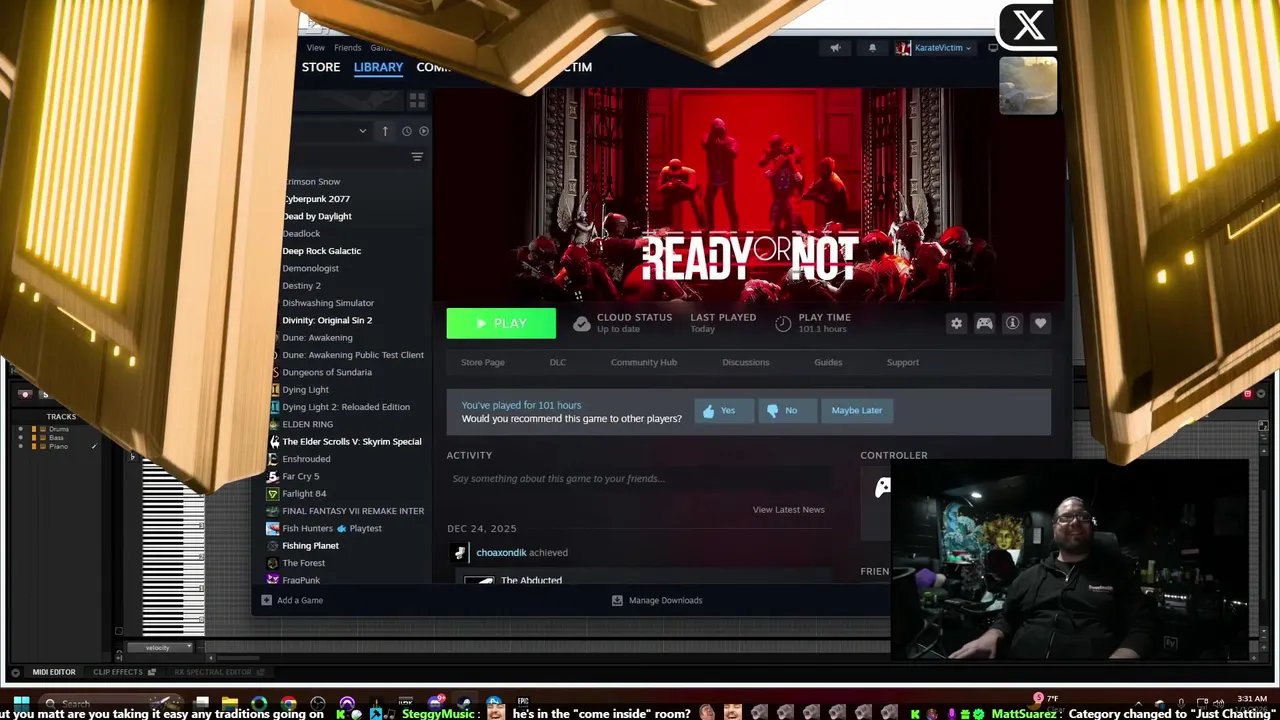Open the game info icon
Screen dimensions: 1280x720
tap(1012, 323)
